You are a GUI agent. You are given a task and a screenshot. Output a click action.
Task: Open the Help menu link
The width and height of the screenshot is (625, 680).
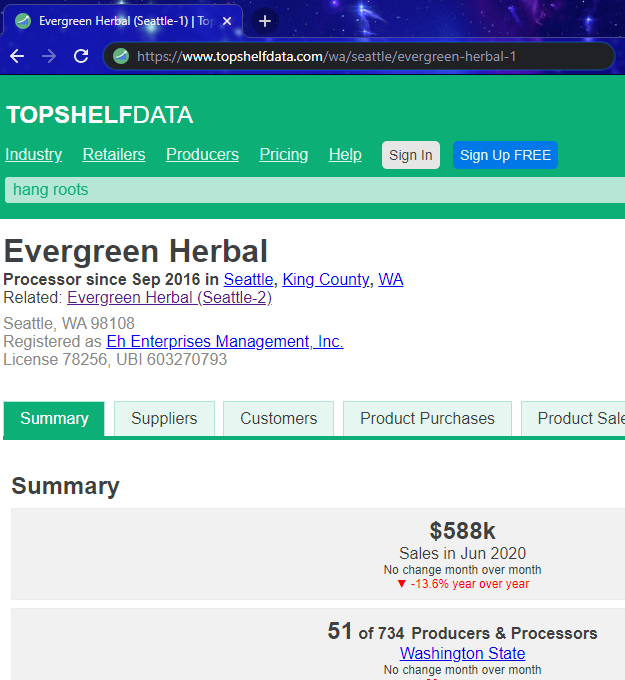pyautogui.click(x=345, y=154)
